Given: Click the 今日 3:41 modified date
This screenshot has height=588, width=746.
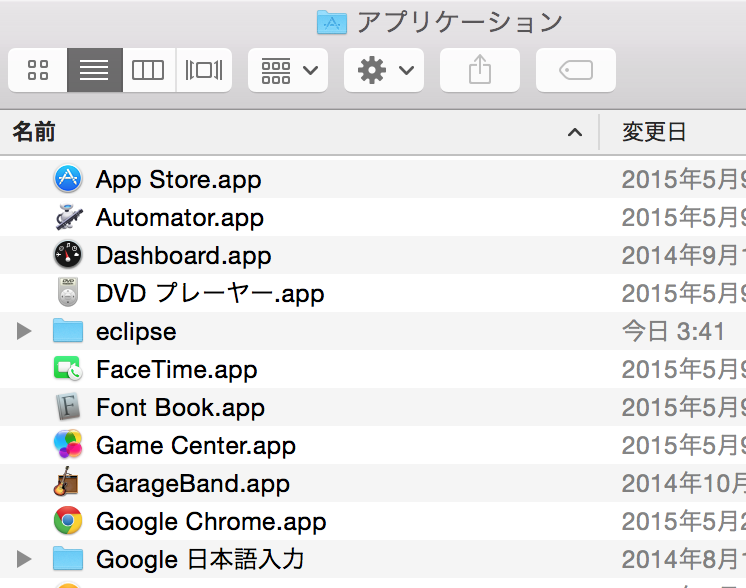Looking at the screenshot, I should [x=673, y=331].
